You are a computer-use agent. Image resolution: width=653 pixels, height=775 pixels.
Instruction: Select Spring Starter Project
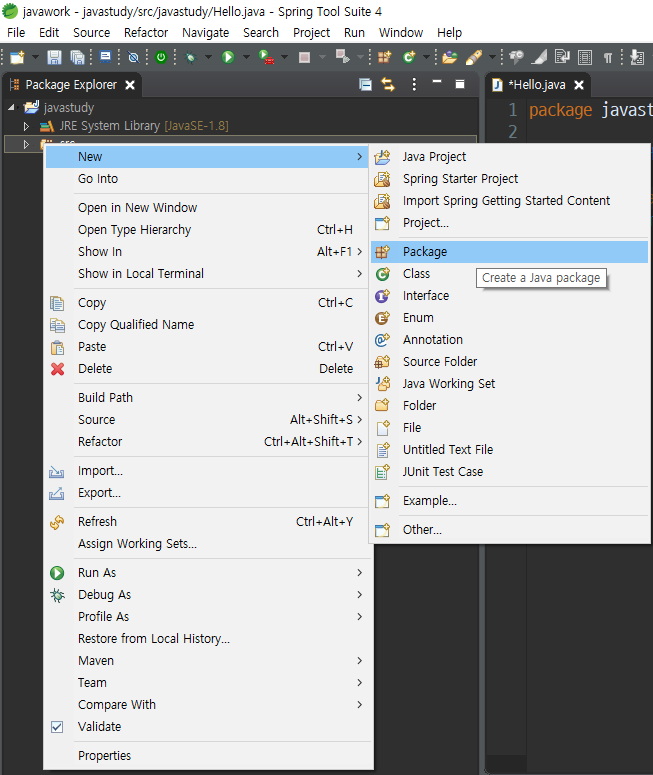click(510, 179)
